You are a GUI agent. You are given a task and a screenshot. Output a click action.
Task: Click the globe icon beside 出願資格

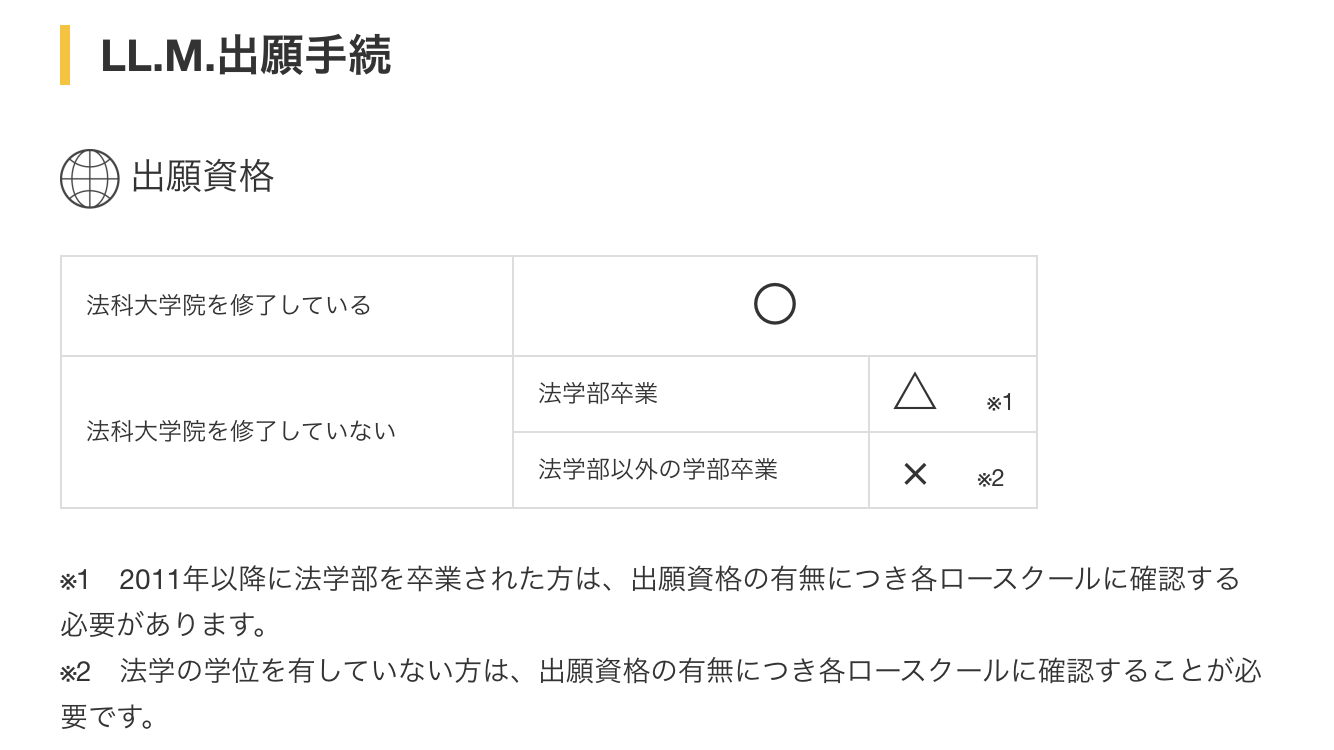coord(90,179)
